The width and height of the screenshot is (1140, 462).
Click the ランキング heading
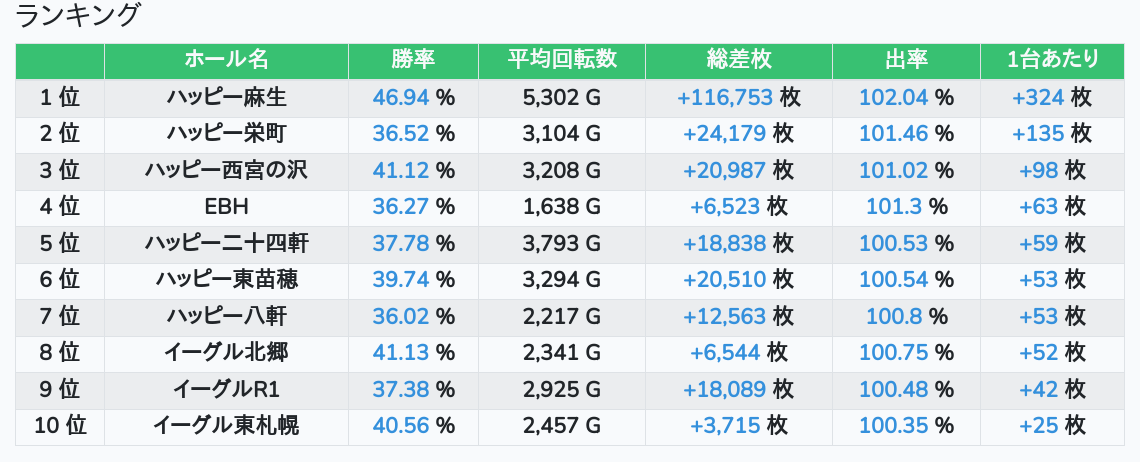pos(79,16)
